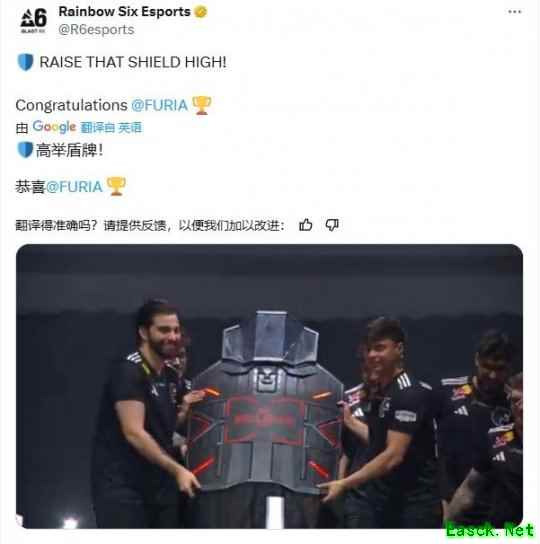Give thumbs up to the translation
540x544 pixels.
(305, 225)
